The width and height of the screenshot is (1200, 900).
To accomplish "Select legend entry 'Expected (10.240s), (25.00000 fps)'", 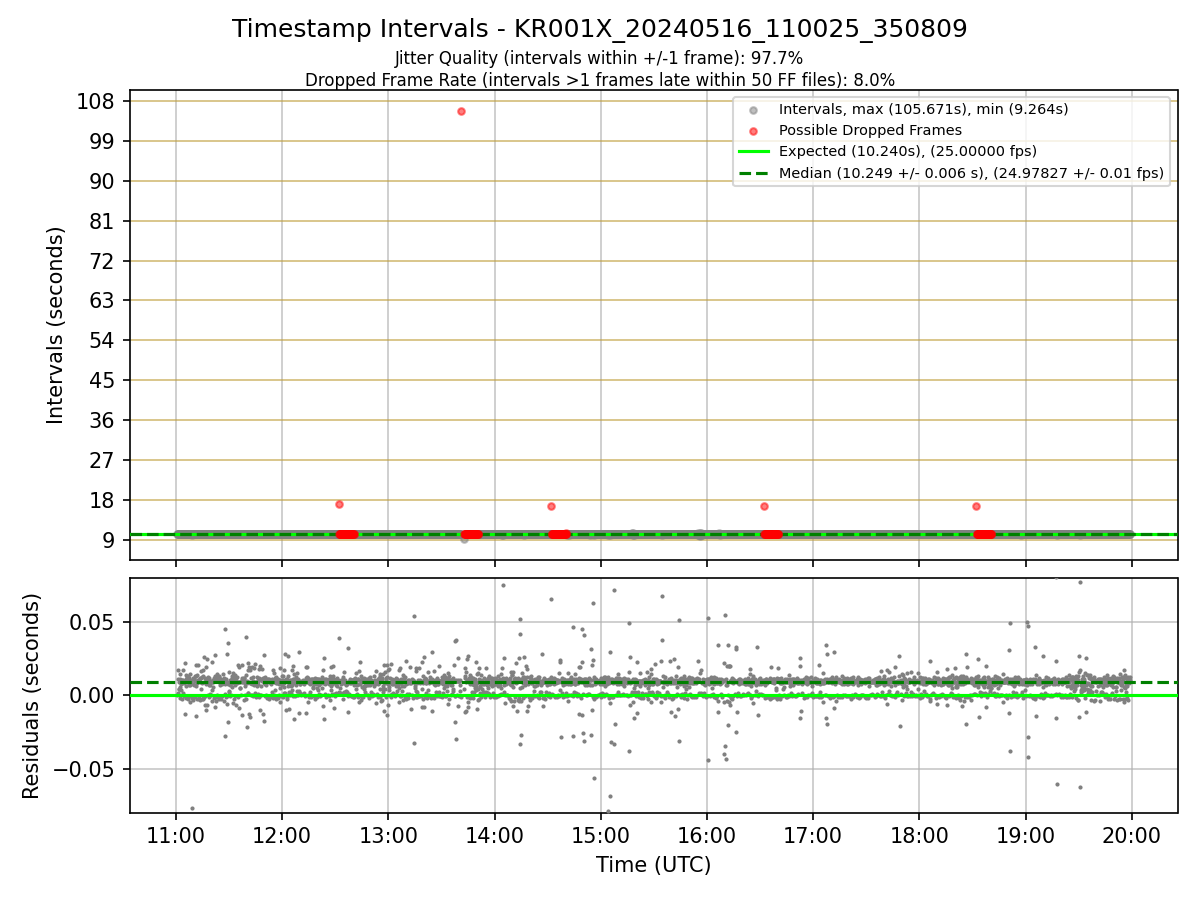I will 907,152.
